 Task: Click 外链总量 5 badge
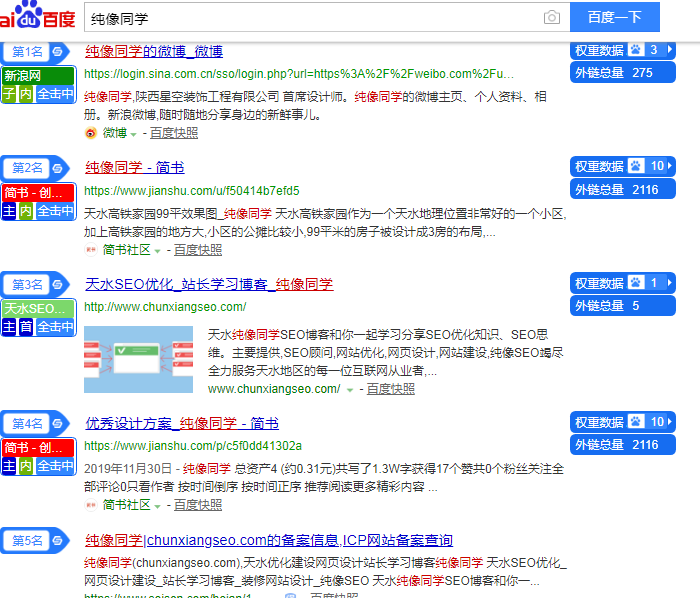[623, 305]
